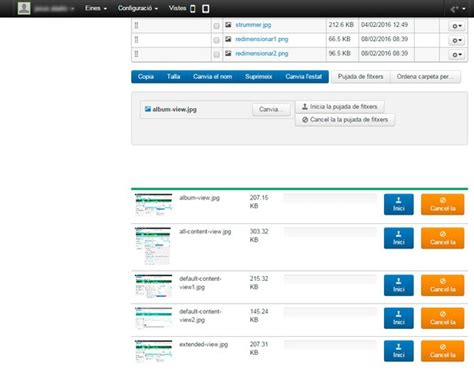Tick the checkbox for redimensionar2.png
Screen dimensions: 474x370
click(217, 54)
